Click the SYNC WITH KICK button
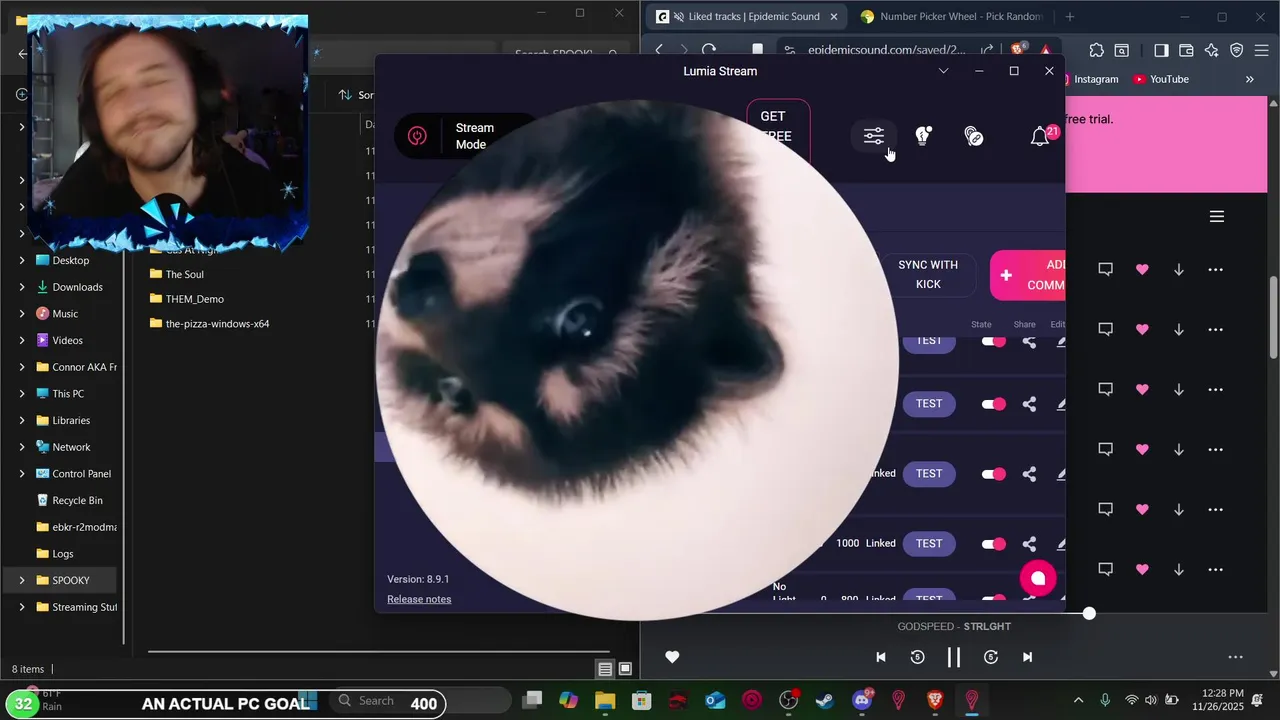1280x720 pixels. [928, 274]
